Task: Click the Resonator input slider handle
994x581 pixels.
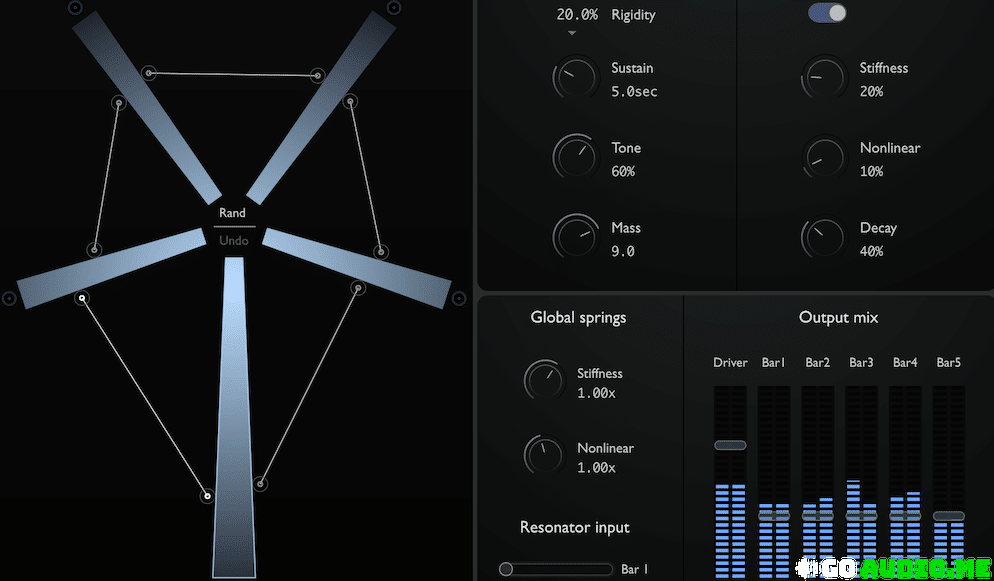Action: (506, 569)
